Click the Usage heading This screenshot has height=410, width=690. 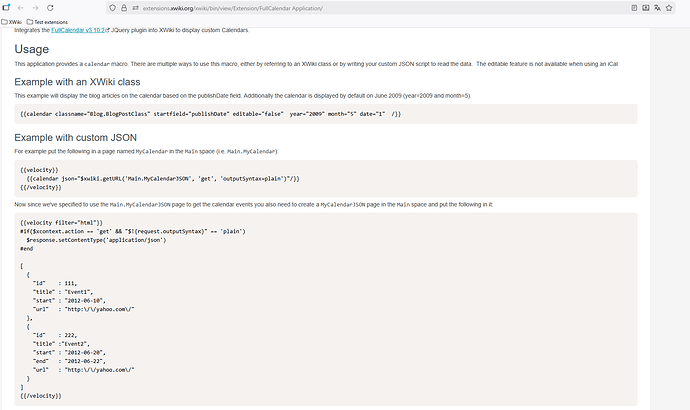[31, 48]
